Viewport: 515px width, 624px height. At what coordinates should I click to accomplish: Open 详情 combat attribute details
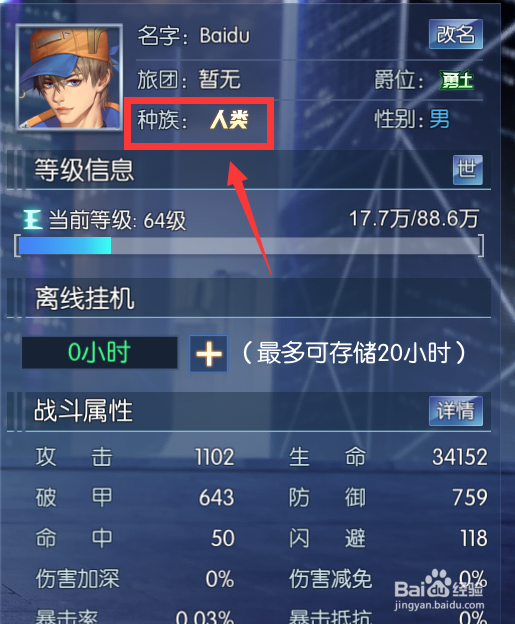[x=456, y=411]
